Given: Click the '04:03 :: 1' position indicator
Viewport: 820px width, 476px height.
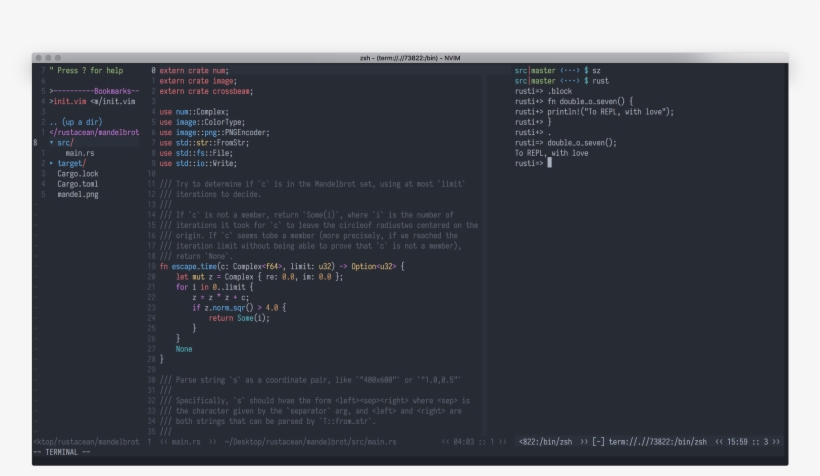Looking at the screenshot, I should coord(474,442).
